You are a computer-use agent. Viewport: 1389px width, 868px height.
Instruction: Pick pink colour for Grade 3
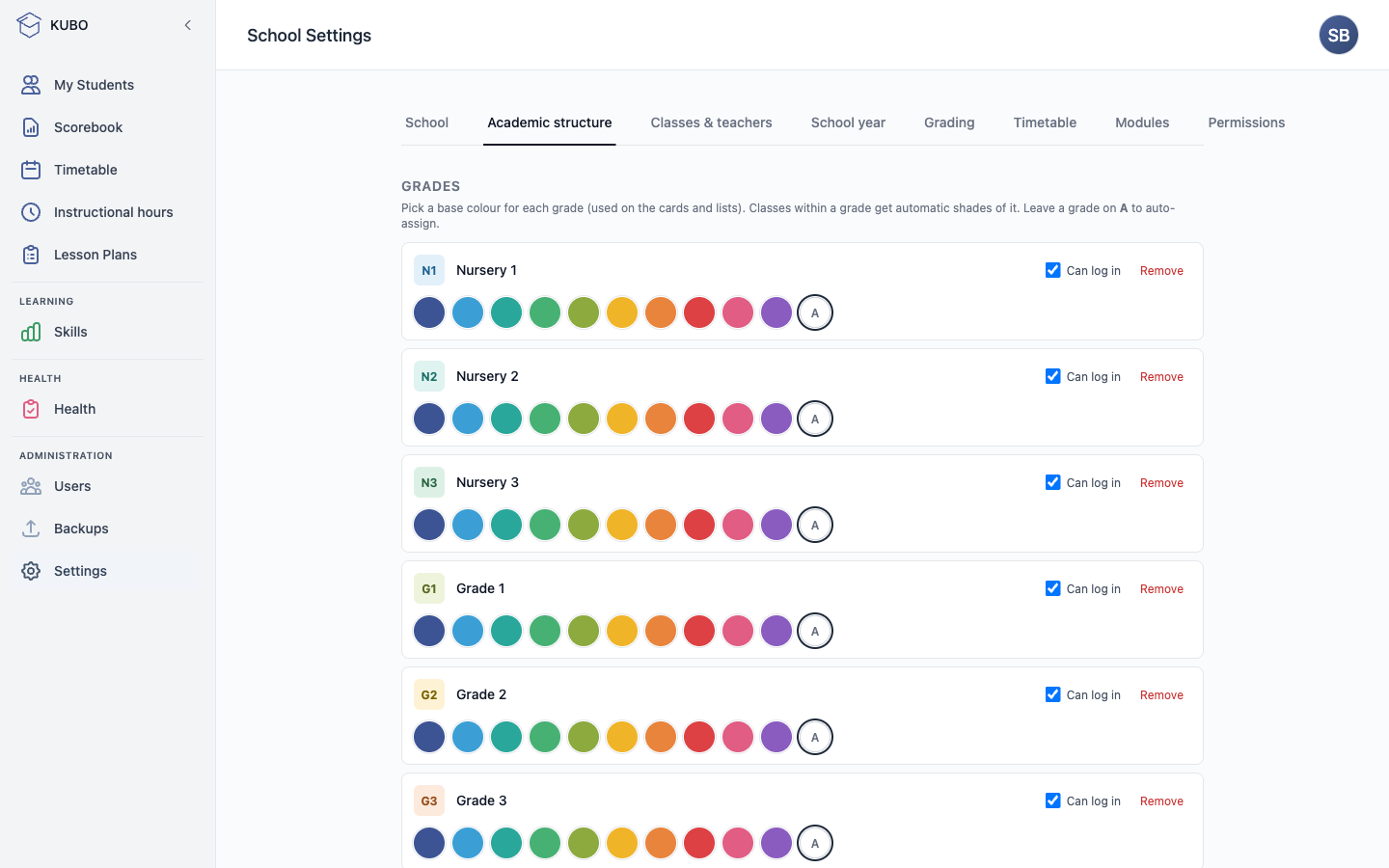[738, 843]
